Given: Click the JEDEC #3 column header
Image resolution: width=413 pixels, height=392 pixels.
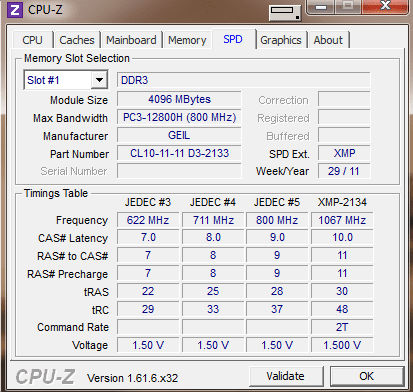Looking at the screenshot, I should pyautogui.click(x=148, y=202).
